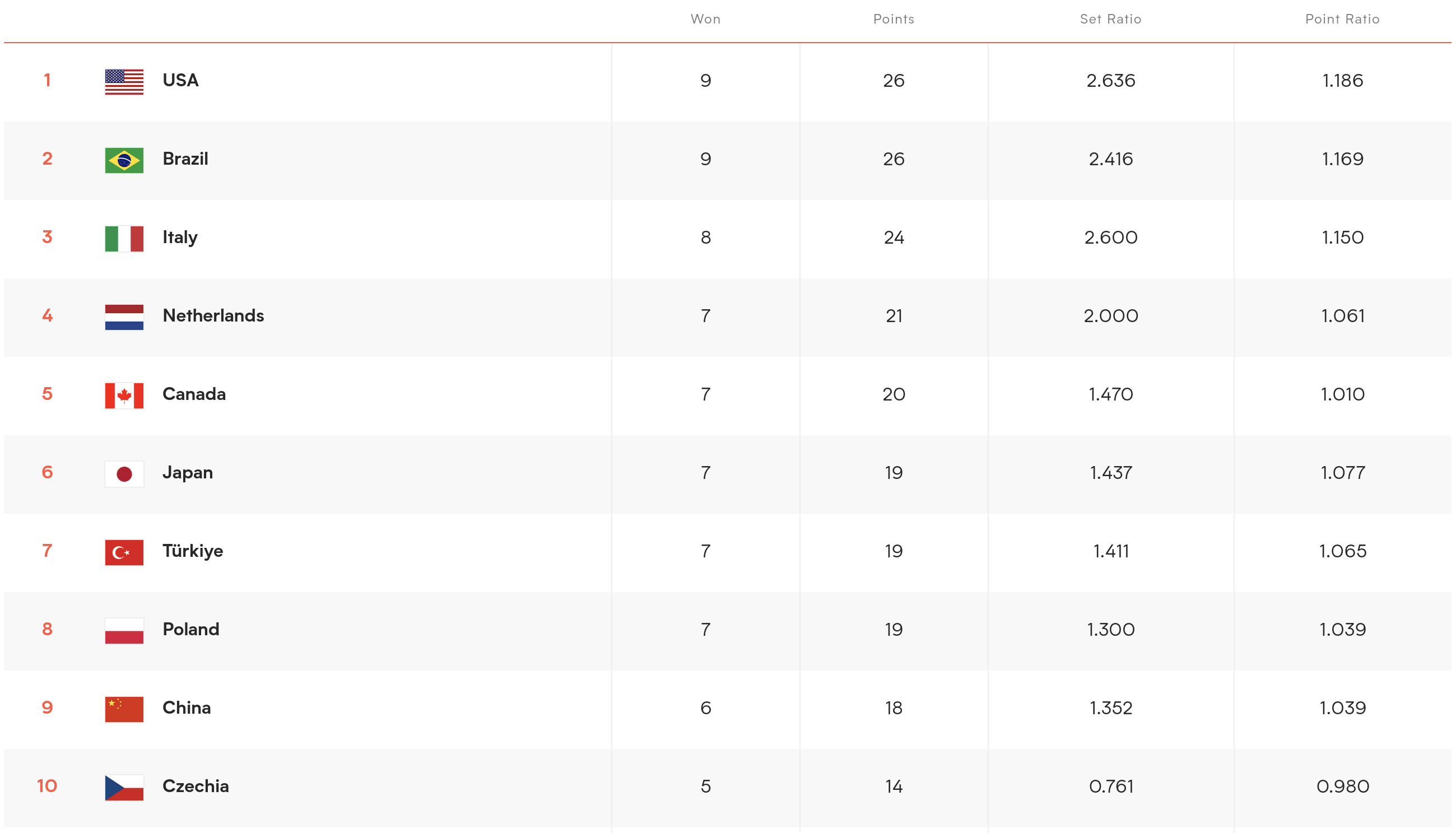Viewport: 1456px width, 833px height.
Task: Click the Czechia flag icon
Action: [124, 787]
